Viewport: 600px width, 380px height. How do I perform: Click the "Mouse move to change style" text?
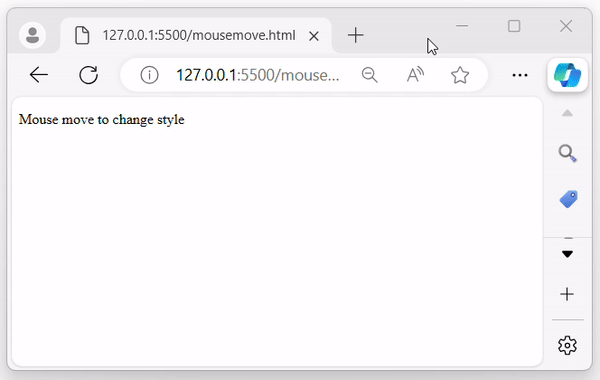[x=101, y=119]
